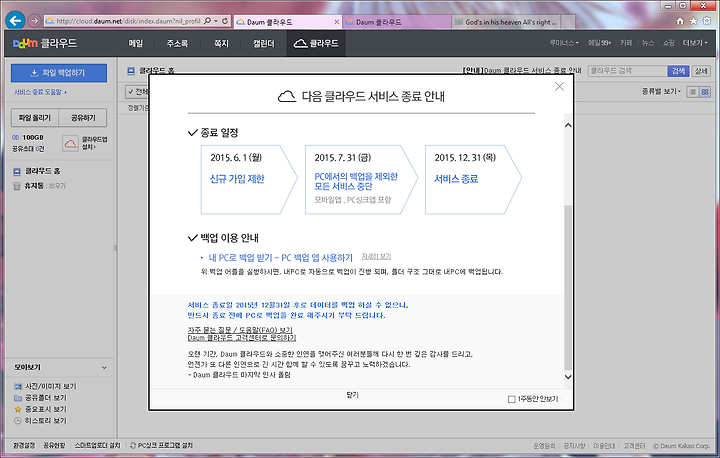Click the Daum 클라우드 logo
Image resolution: width=720 pixels, height=458 pixels.
point(45,43)
